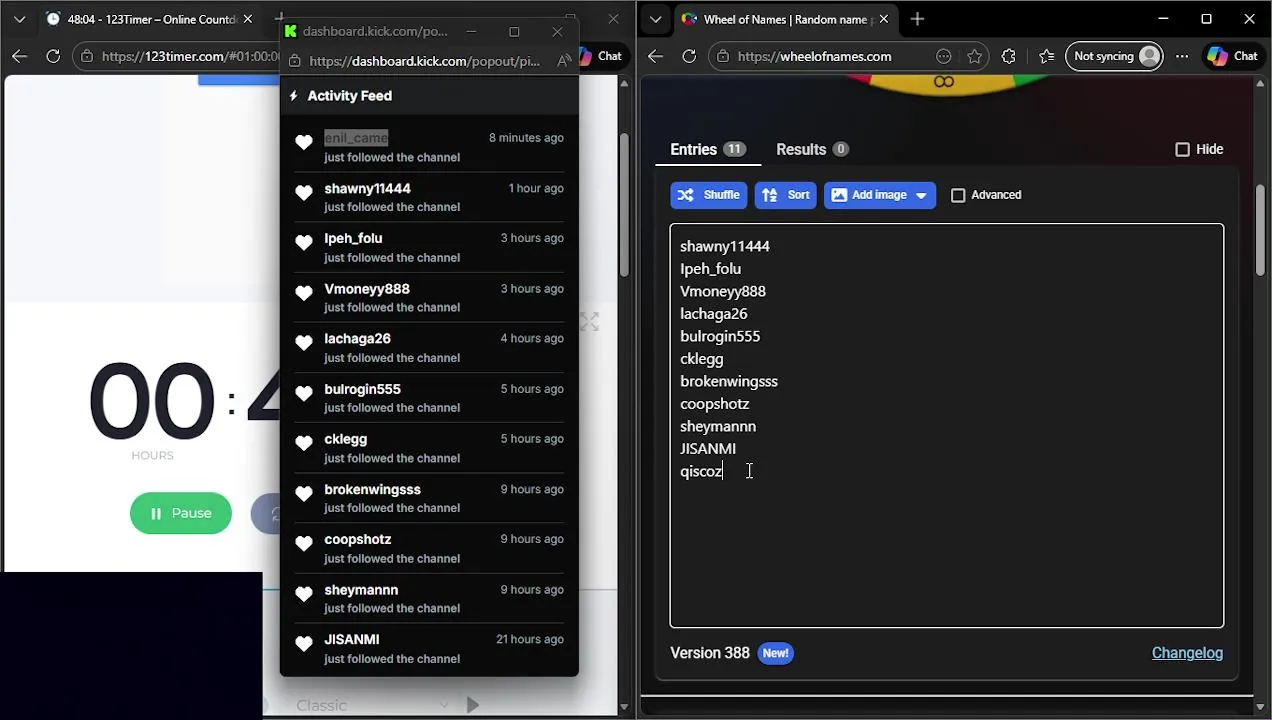Click the 123Timer fullscreen expand icon
The height and width of the screenshot is (720, 1272).
click(589, 321)
